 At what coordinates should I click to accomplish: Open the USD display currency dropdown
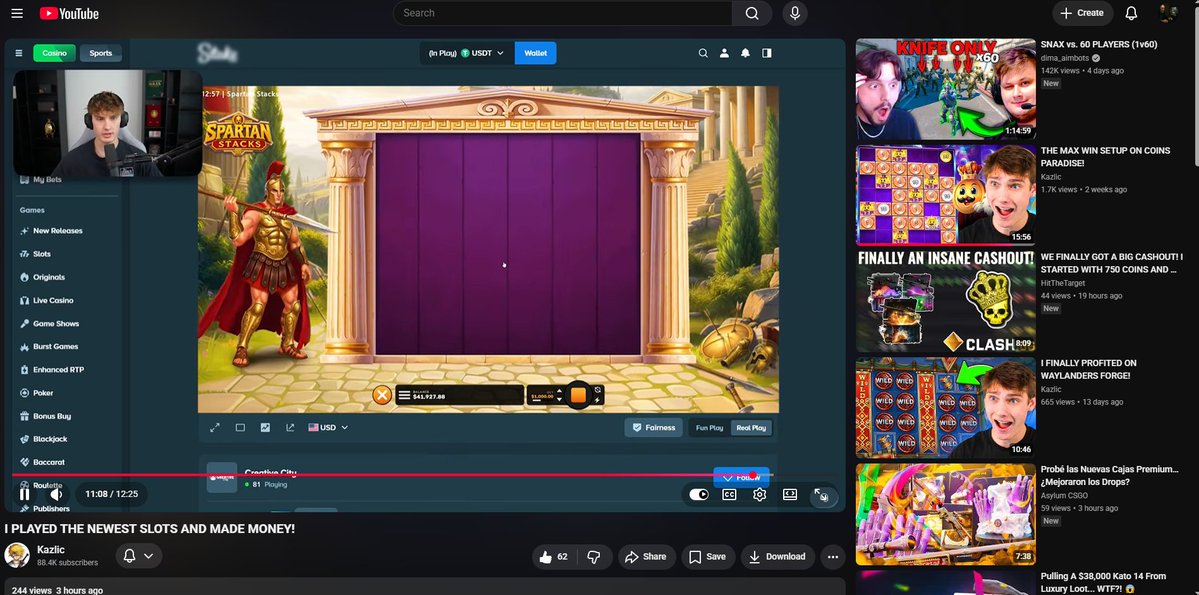pyautogui.click(x=328, y=428)
